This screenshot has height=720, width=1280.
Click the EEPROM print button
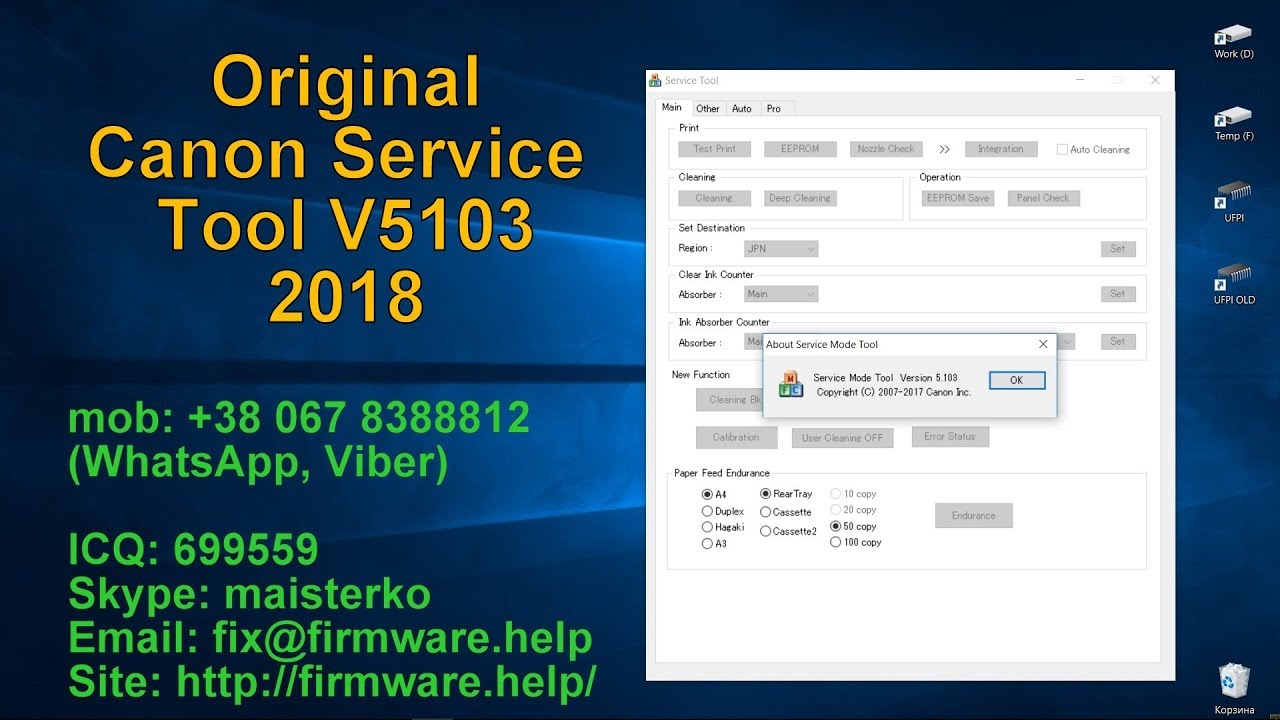800,149
